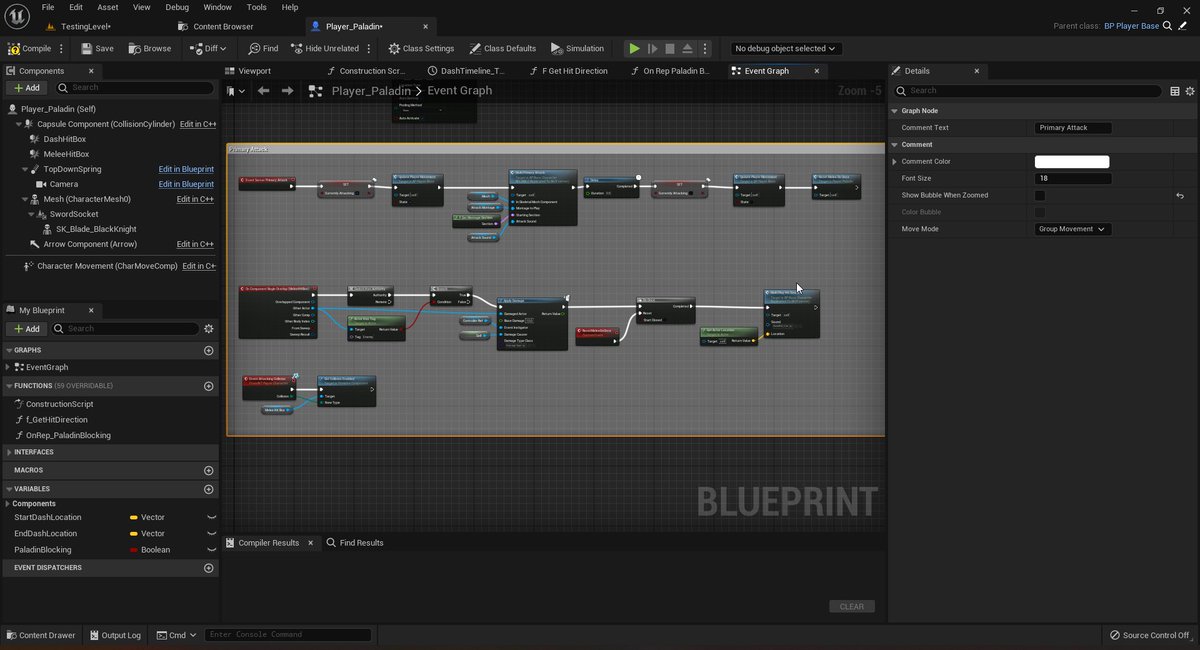The height and width of the screenshot is (650, 1200).
Task: Click Edit in C++ for Character Movement
Action: point(198,266)
